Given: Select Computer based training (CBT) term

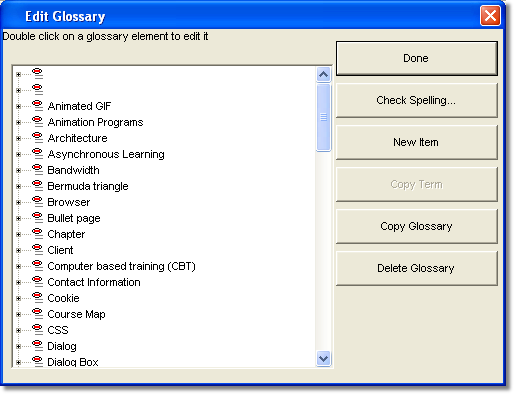Looking at the screenshot, I should (x=121, y=266).
